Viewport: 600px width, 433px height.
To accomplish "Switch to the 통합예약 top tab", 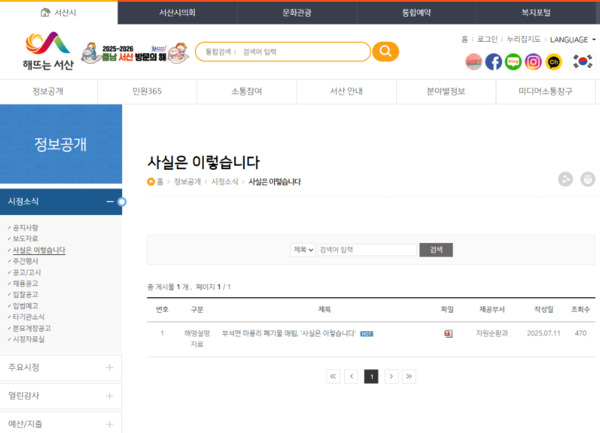I will [x=416, y=13].
